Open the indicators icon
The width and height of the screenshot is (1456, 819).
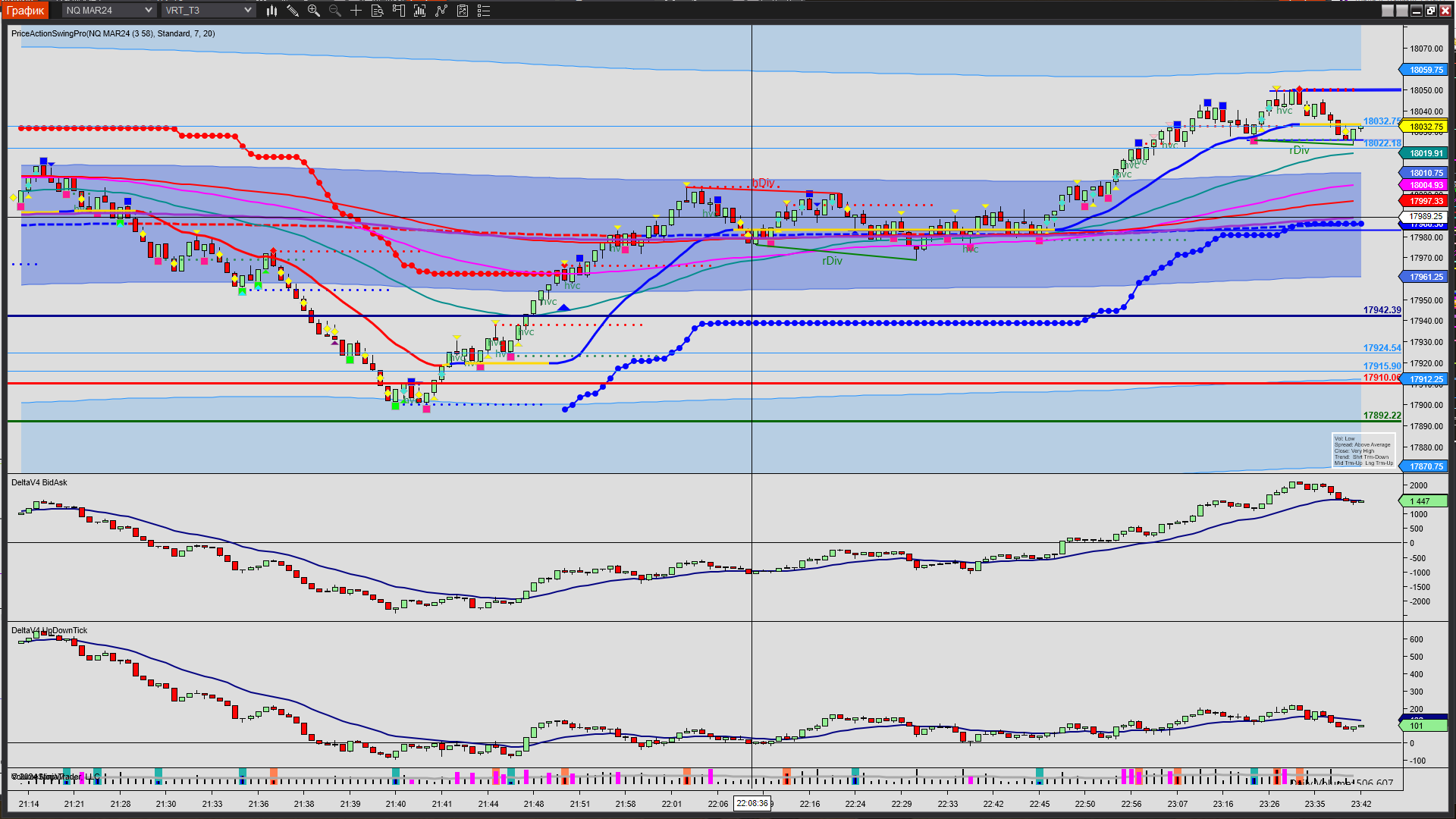(x=441, y=11)
